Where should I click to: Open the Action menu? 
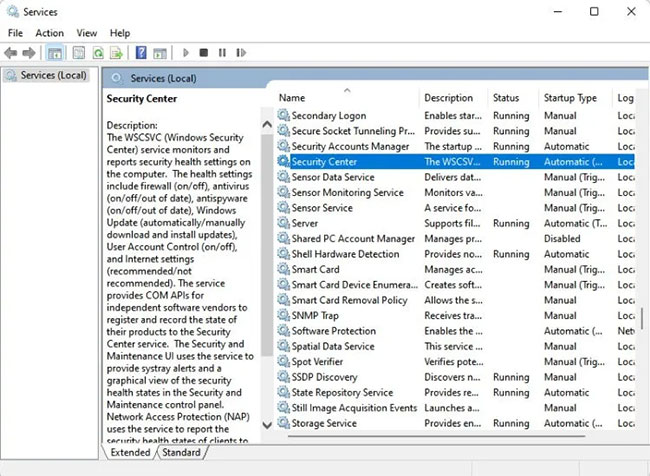point(49,33)
